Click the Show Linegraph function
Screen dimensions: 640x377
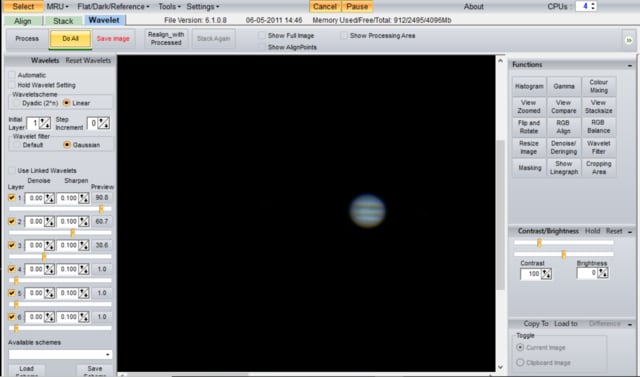click(563, 168)
